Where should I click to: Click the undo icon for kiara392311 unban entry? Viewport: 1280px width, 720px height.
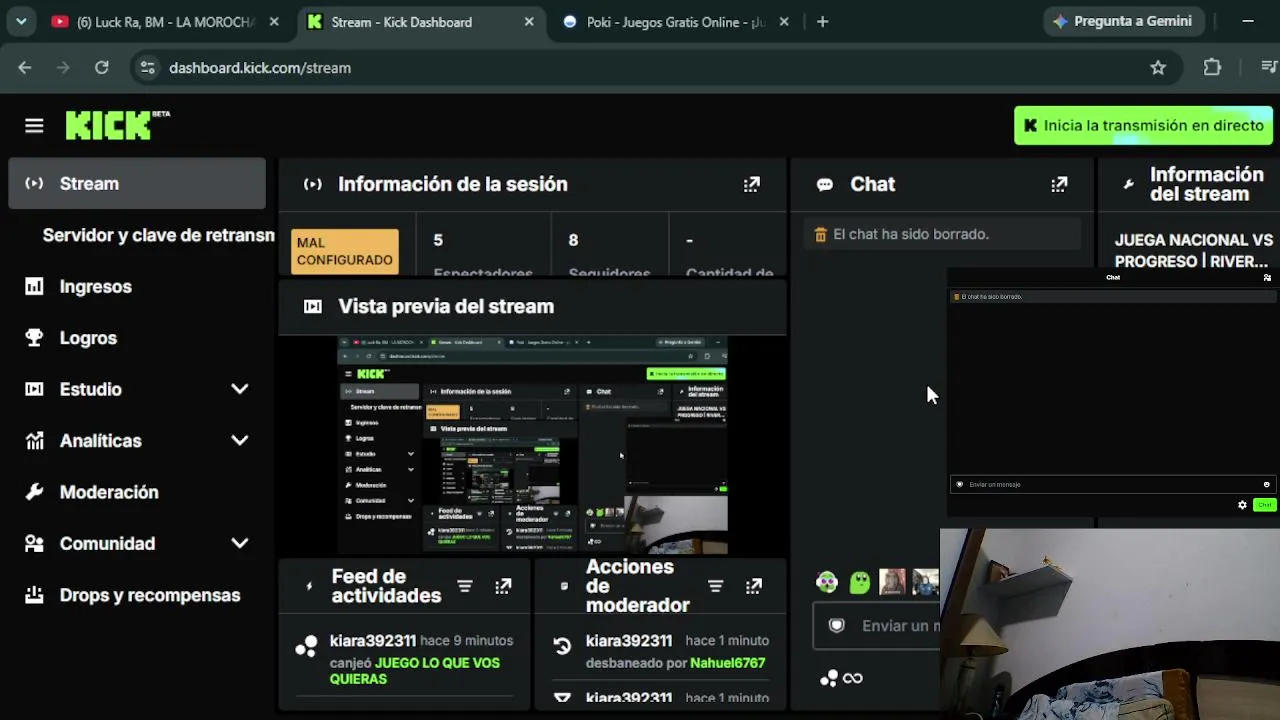[562, 646]
